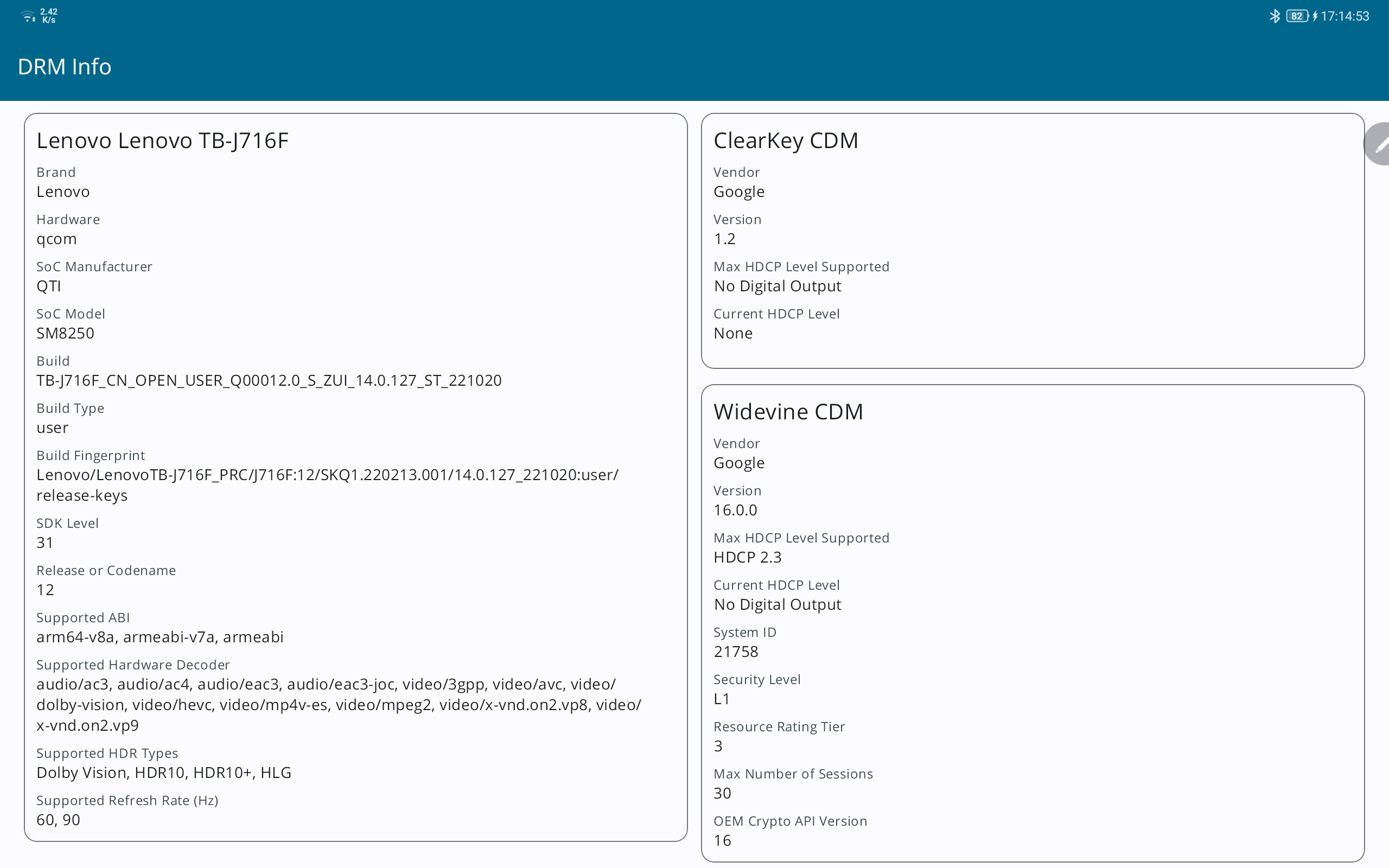Select SoC Model value SM8250
Screen dimensions: 1389x868
pyautogui.click(x=65, y=333)
